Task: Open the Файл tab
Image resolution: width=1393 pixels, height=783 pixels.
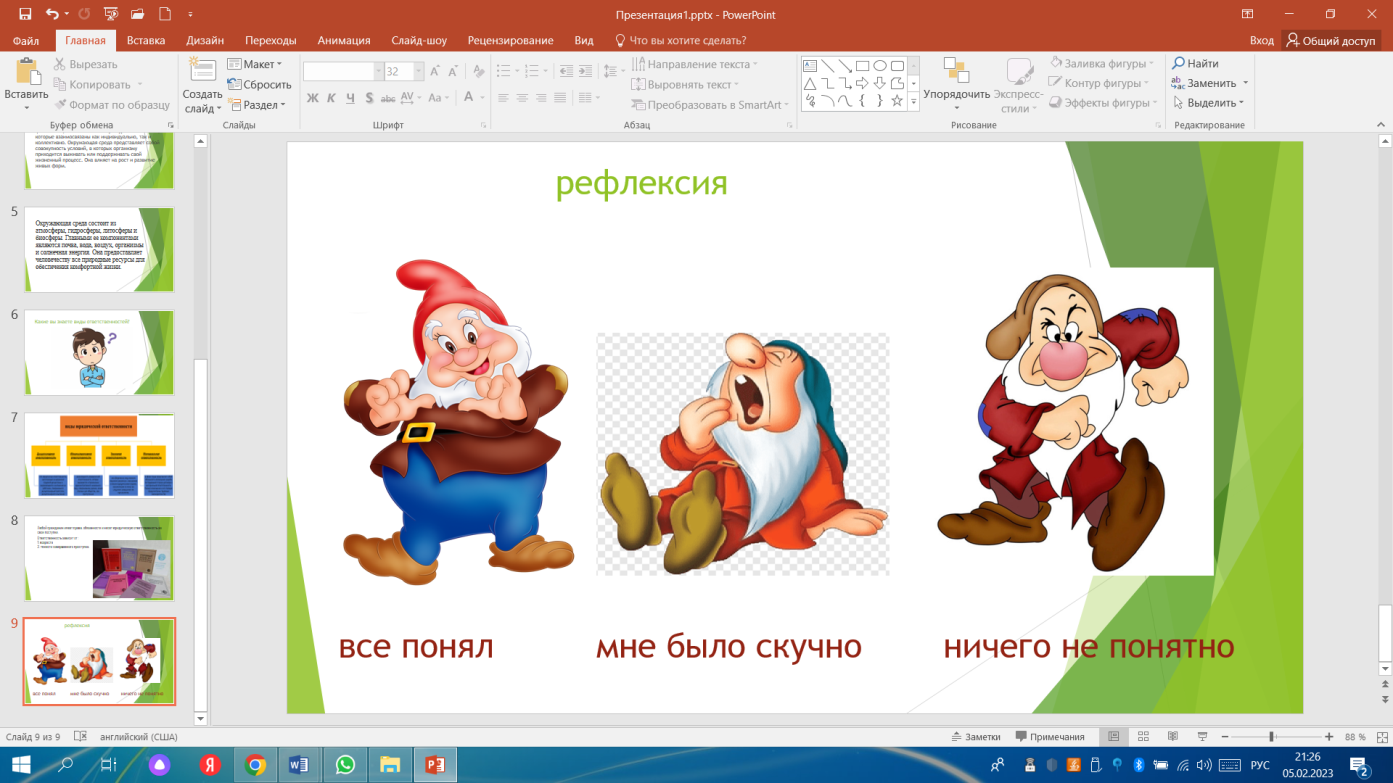Action: point(26,40)
